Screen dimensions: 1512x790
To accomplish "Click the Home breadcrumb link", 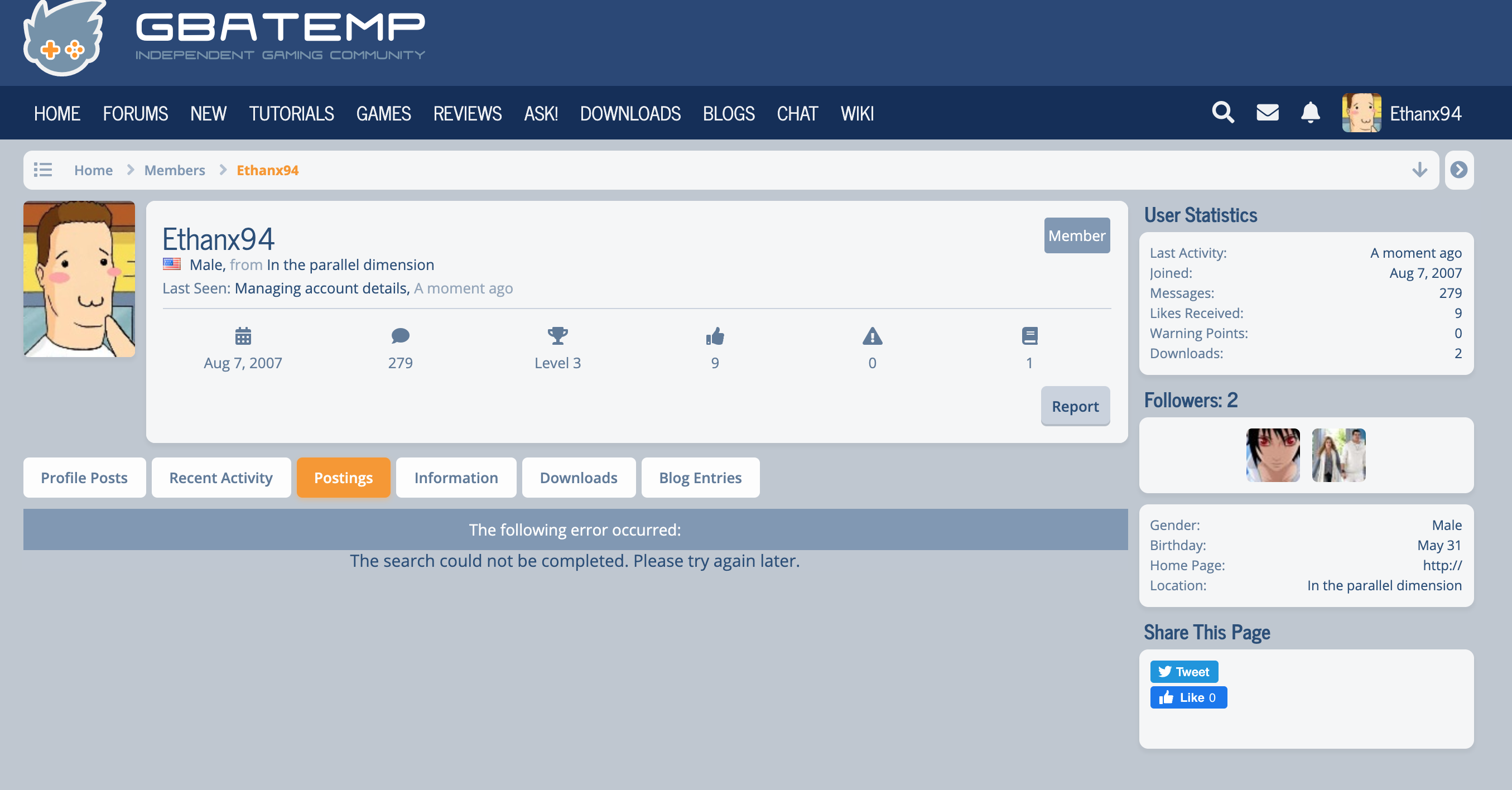I will click(x=93, y=170).
